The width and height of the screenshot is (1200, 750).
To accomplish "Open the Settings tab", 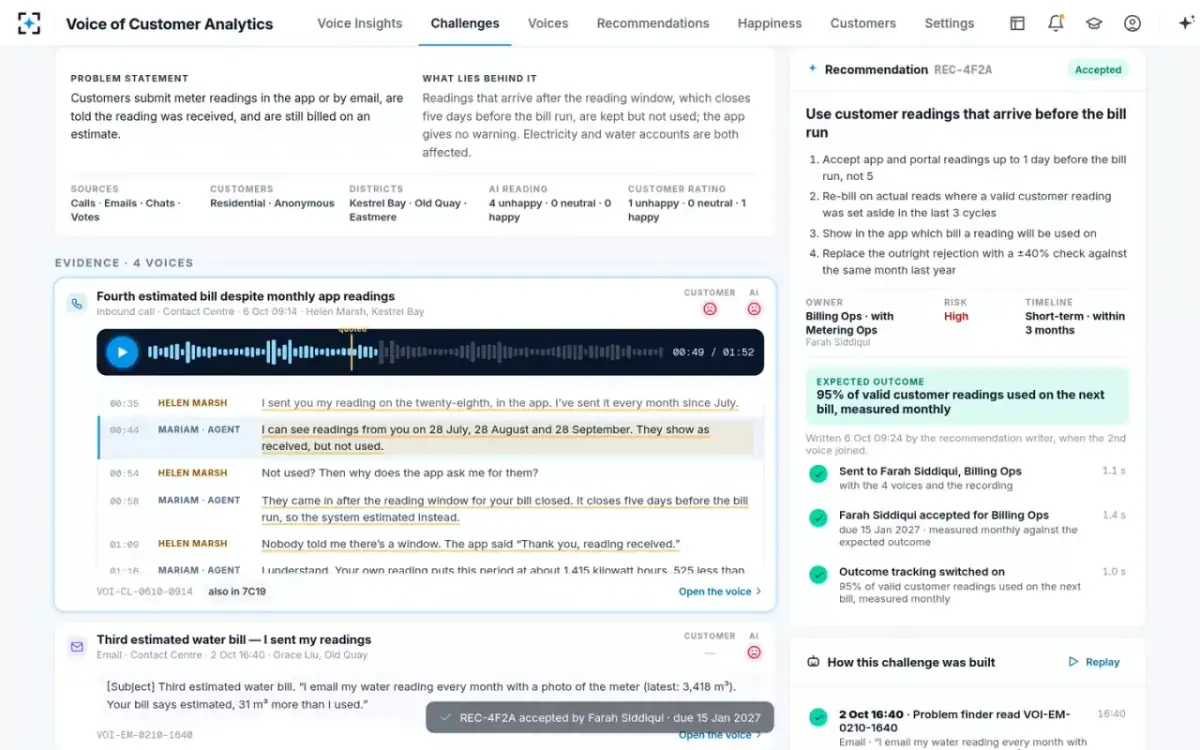I will coord(949,23).
